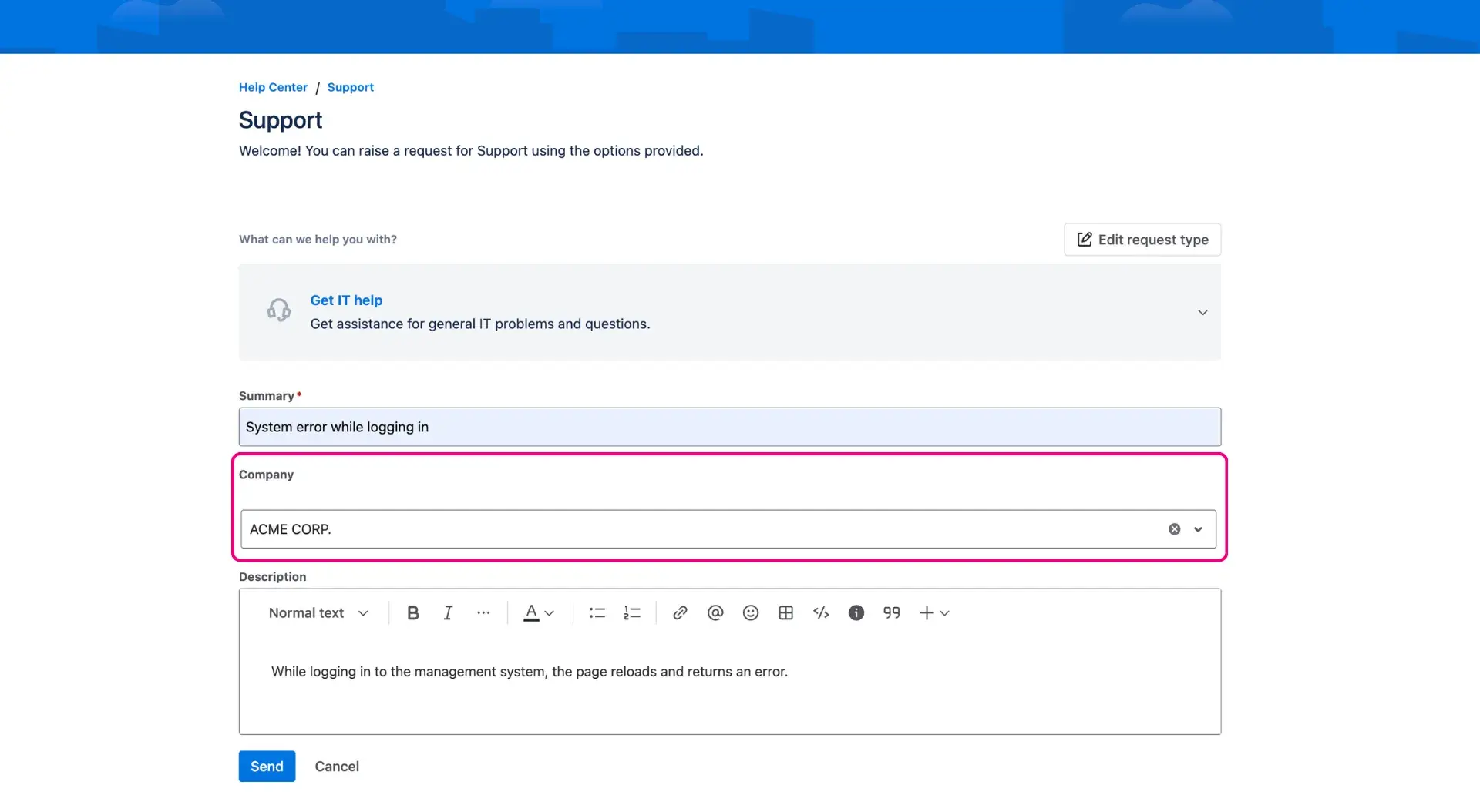Insert a link into the description text
1480x812 pixels.
click(x=680, y=612)
